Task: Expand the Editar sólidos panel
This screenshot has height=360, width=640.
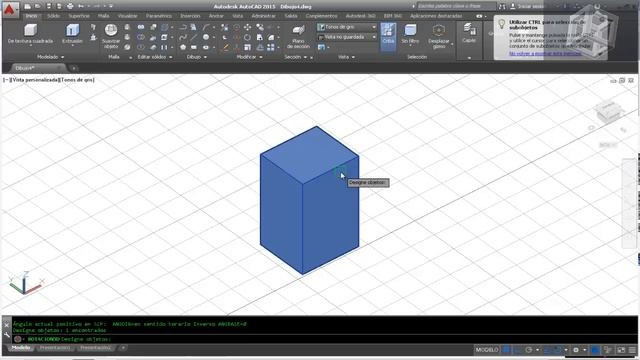Action: (155, 57)
